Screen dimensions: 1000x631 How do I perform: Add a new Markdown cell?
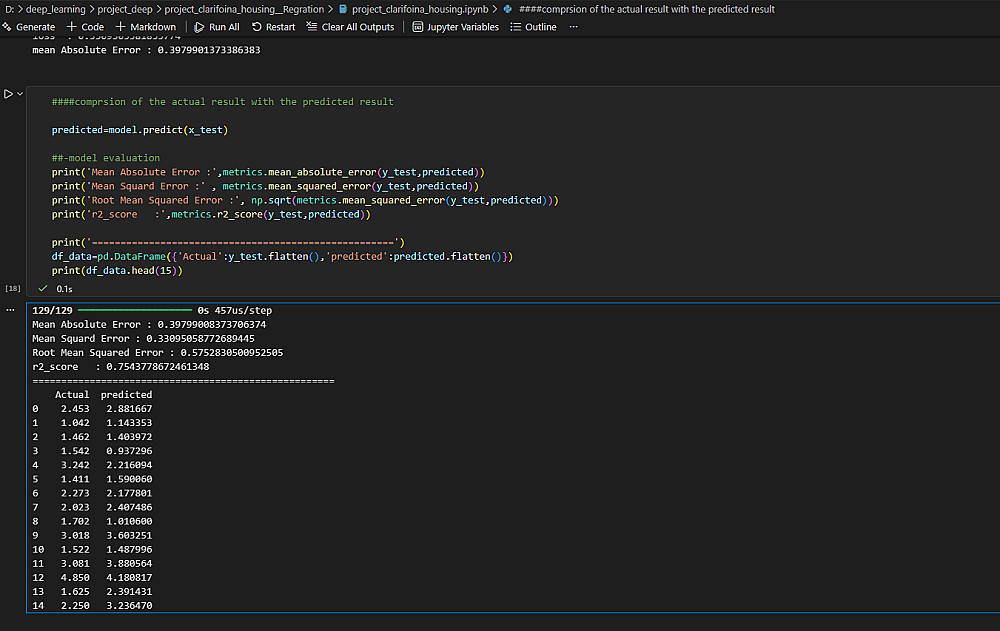click(x=145, y=27)
